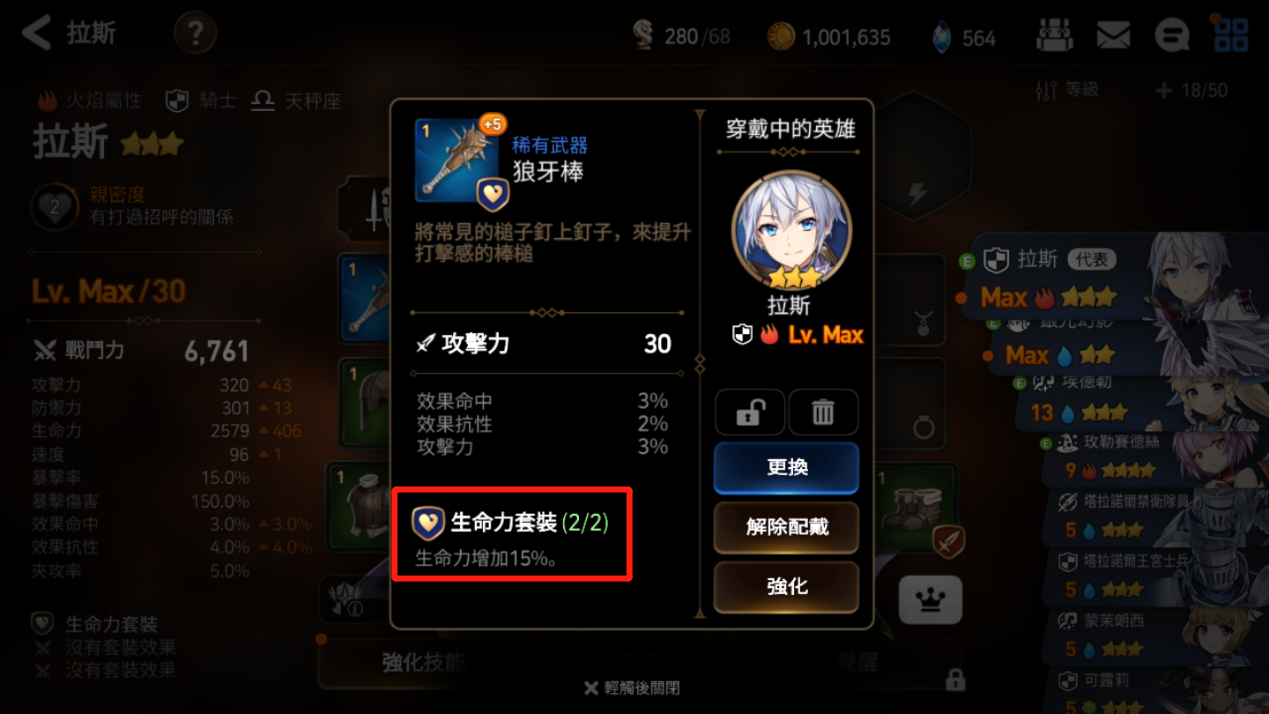This screenshot has height=714, width=1269.
Task: Tap the 狼牙棒 weapon thumbnail
Action: tap(456, 162)
